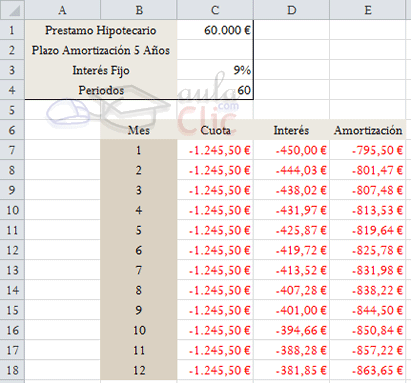
Task: Click the '60.000 €' loan amount cell
Action: (215, 30)
